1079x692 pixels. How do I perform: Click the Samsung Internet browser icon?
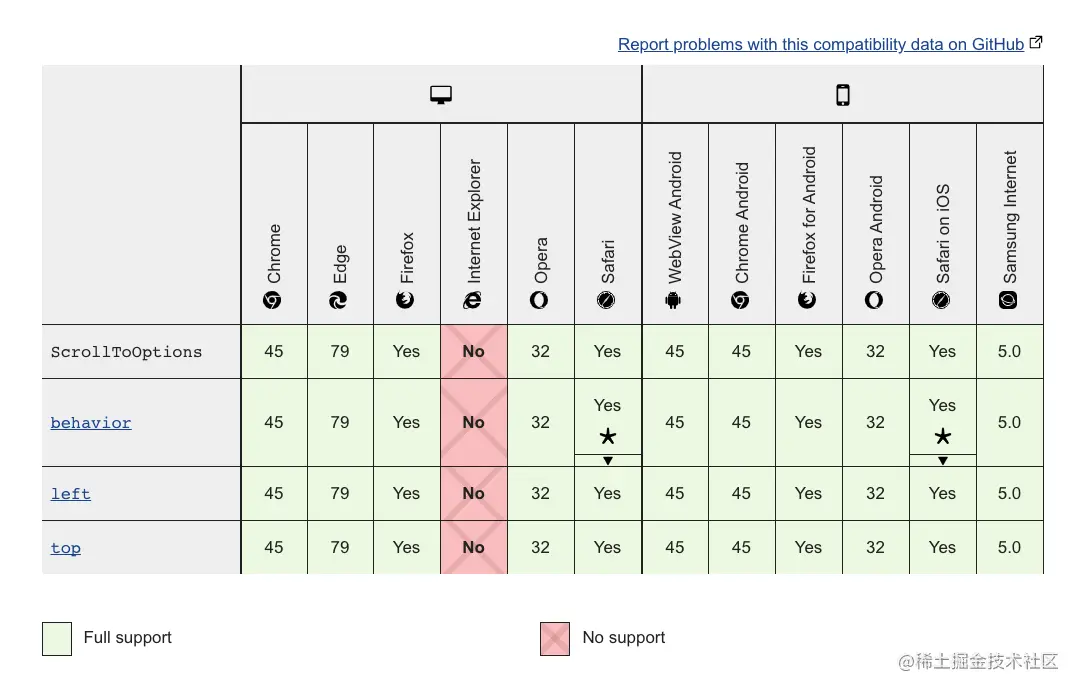(x=1009, y=300)
